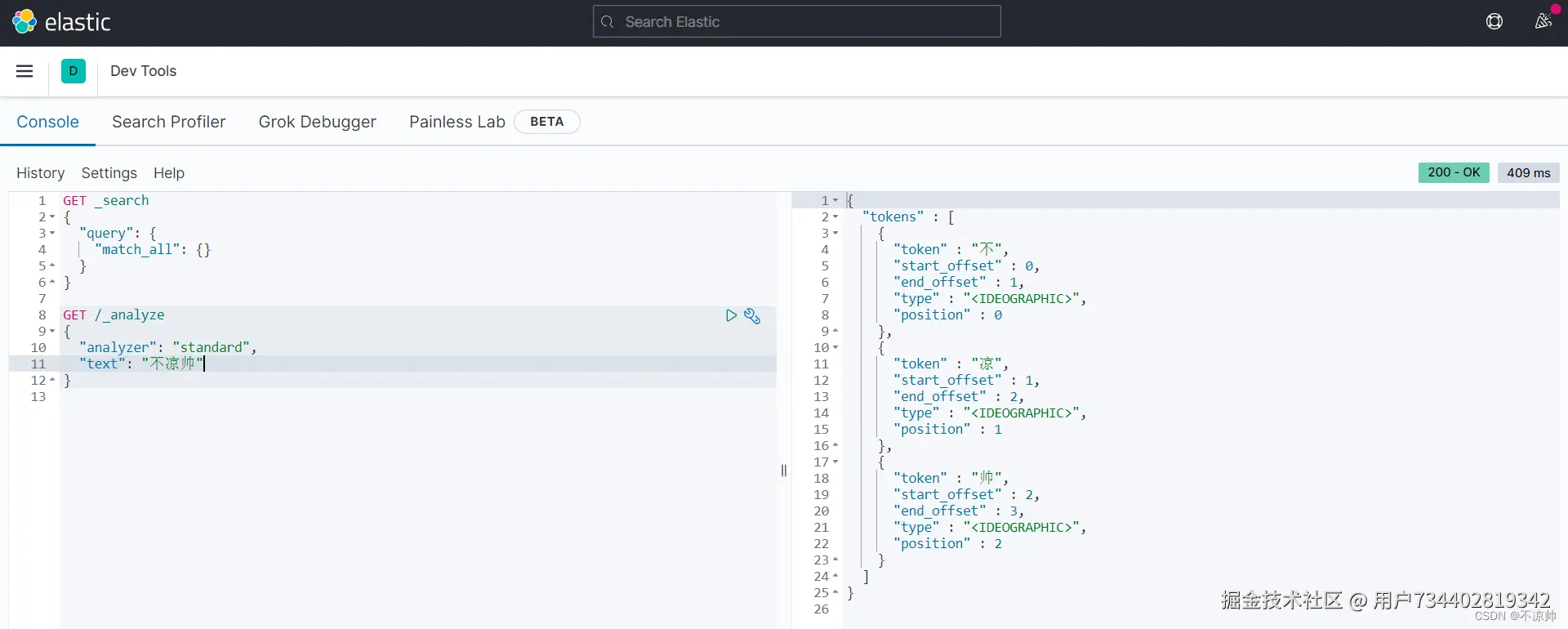Click the green D space avatar
The width and height of the screenshot is (1568, 629).
(73, 71)
